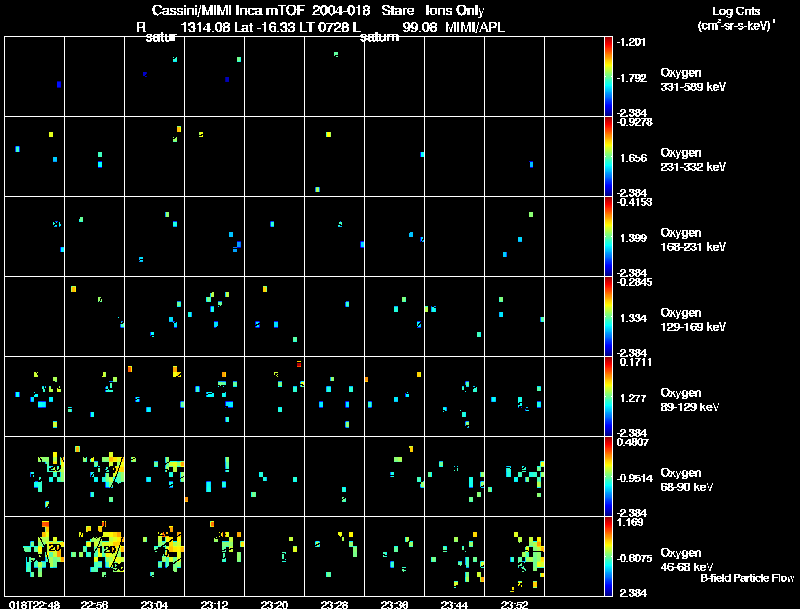The width and height of the screenshot is (800, 609).
Task: Open the 46-68 keV panel at 23:52
Action: pos(514,556)
